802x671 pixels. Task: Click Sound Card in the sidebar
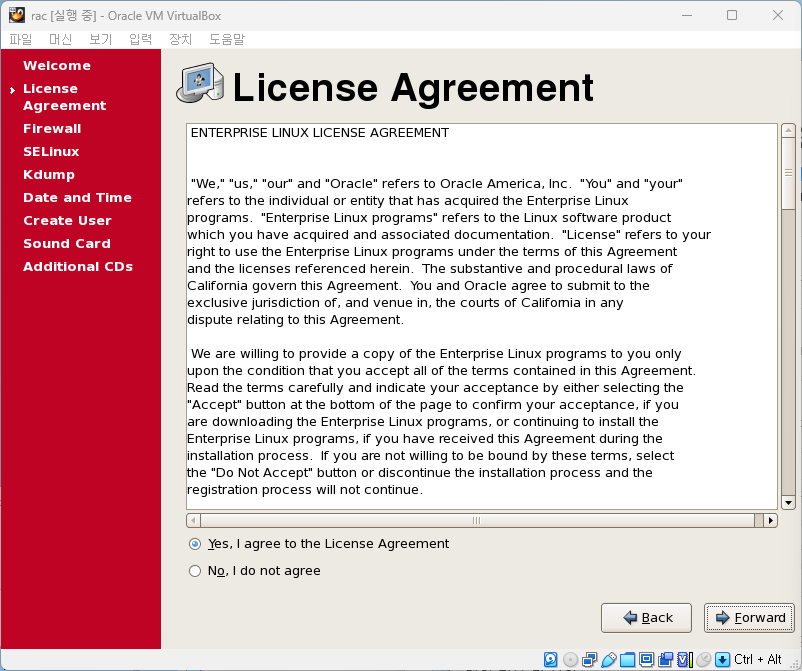[x=66, y=243]
